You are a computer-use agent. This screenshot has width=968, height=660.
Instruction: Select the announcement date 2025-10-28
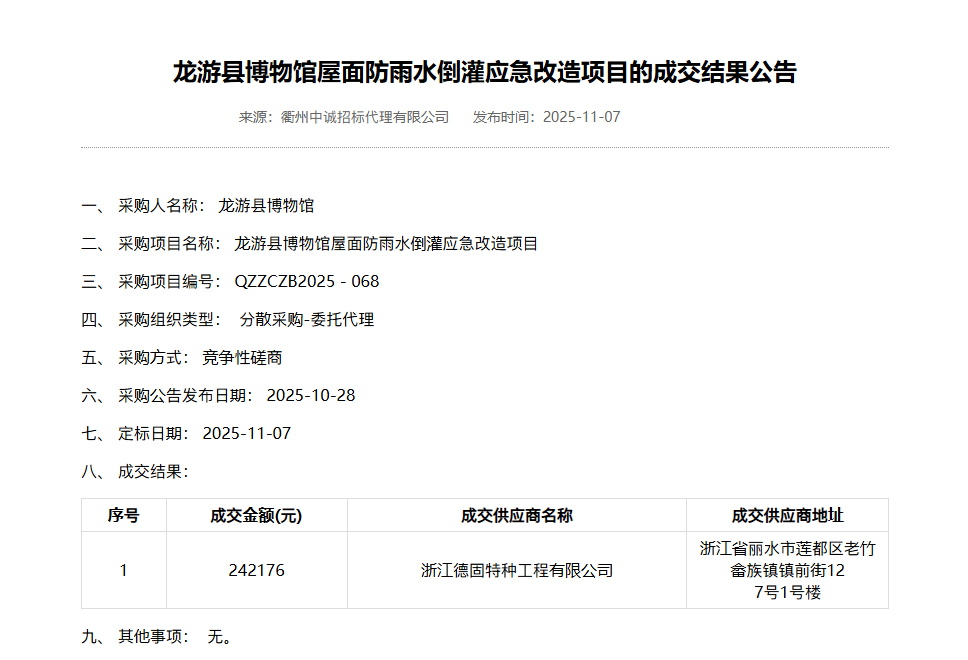pyautogui.click(x=311, y=396)
